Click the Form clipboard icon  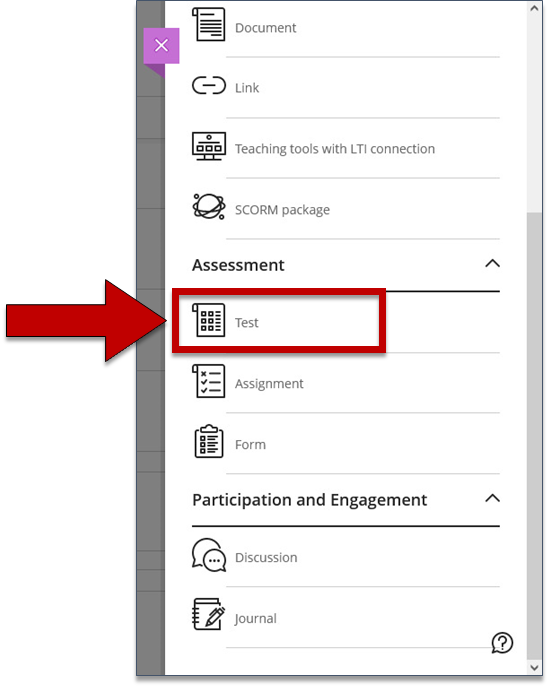tap(209, 442)
